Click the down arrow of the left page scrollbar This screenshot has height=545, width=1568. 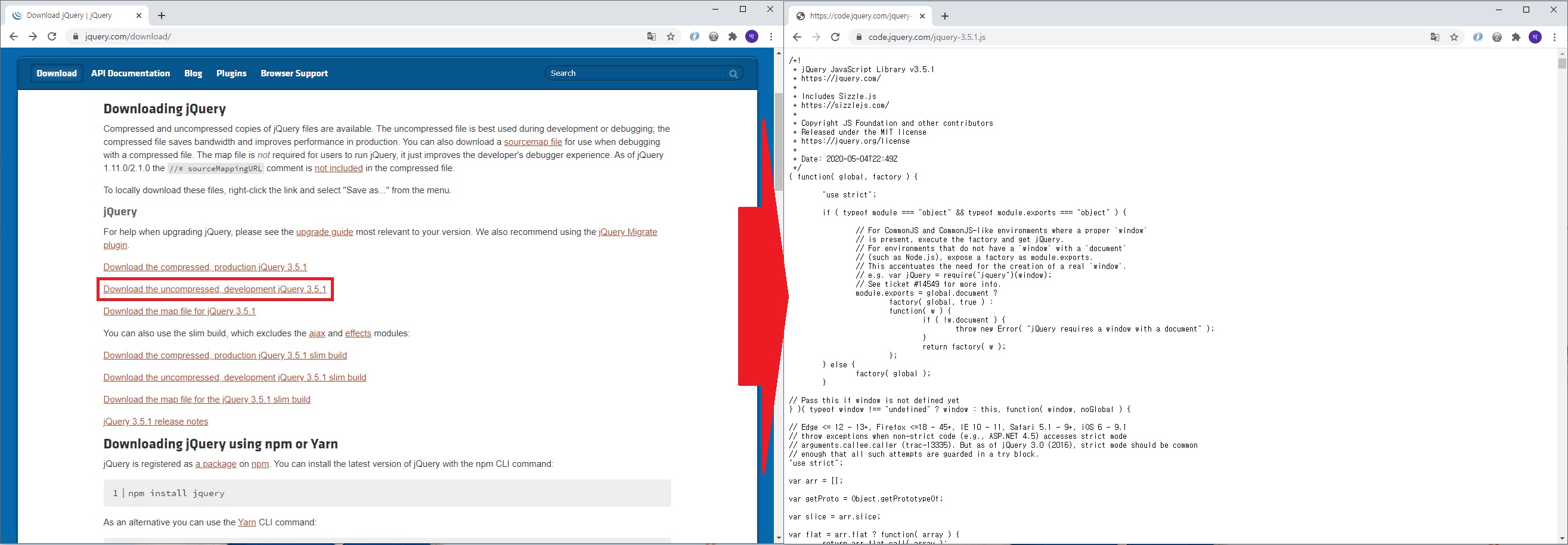pos(779,538)
